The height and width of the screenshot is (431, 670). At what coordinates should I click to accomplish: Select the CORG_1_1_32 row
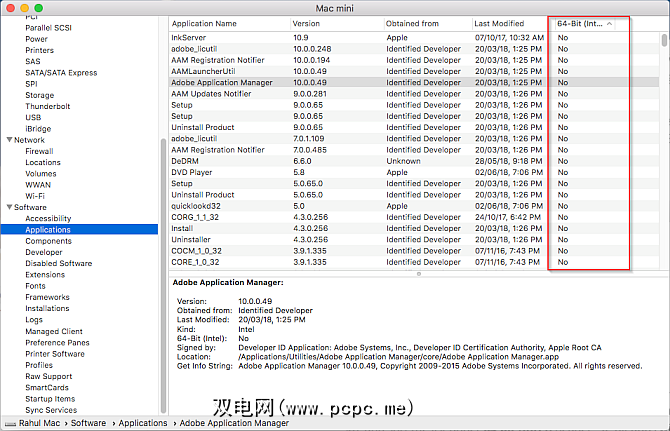point(414,217)
